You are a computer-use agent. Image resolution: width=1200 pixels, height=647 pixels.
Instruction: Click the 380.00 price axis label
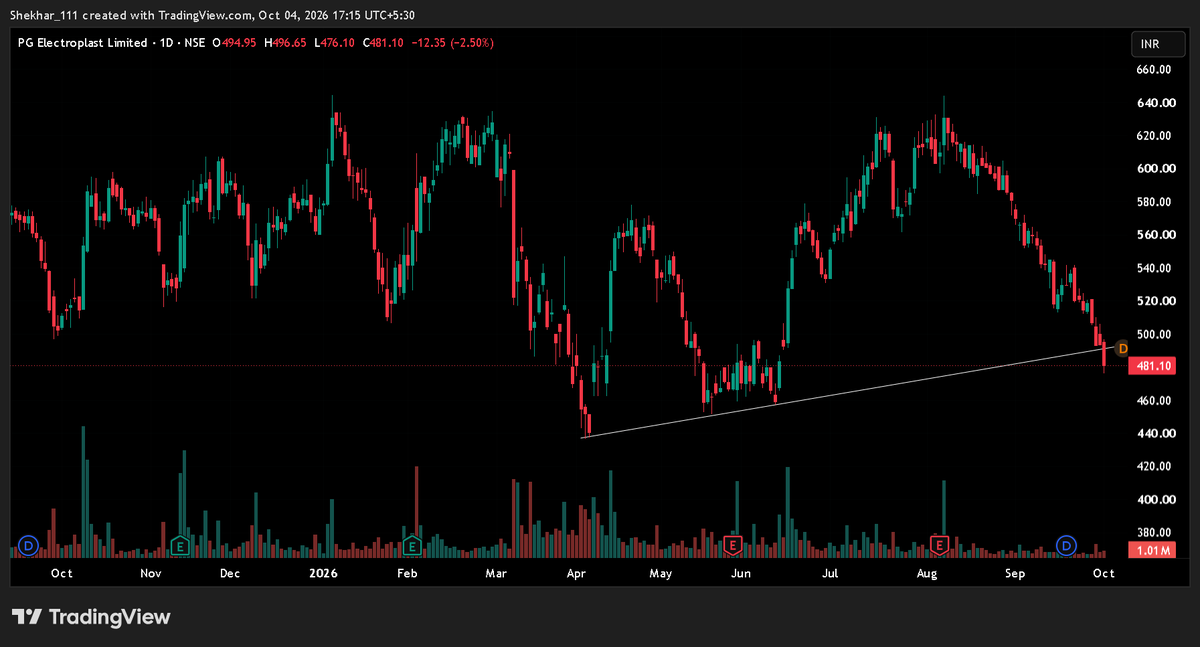pyautogui.click(x=1153, y=533)
